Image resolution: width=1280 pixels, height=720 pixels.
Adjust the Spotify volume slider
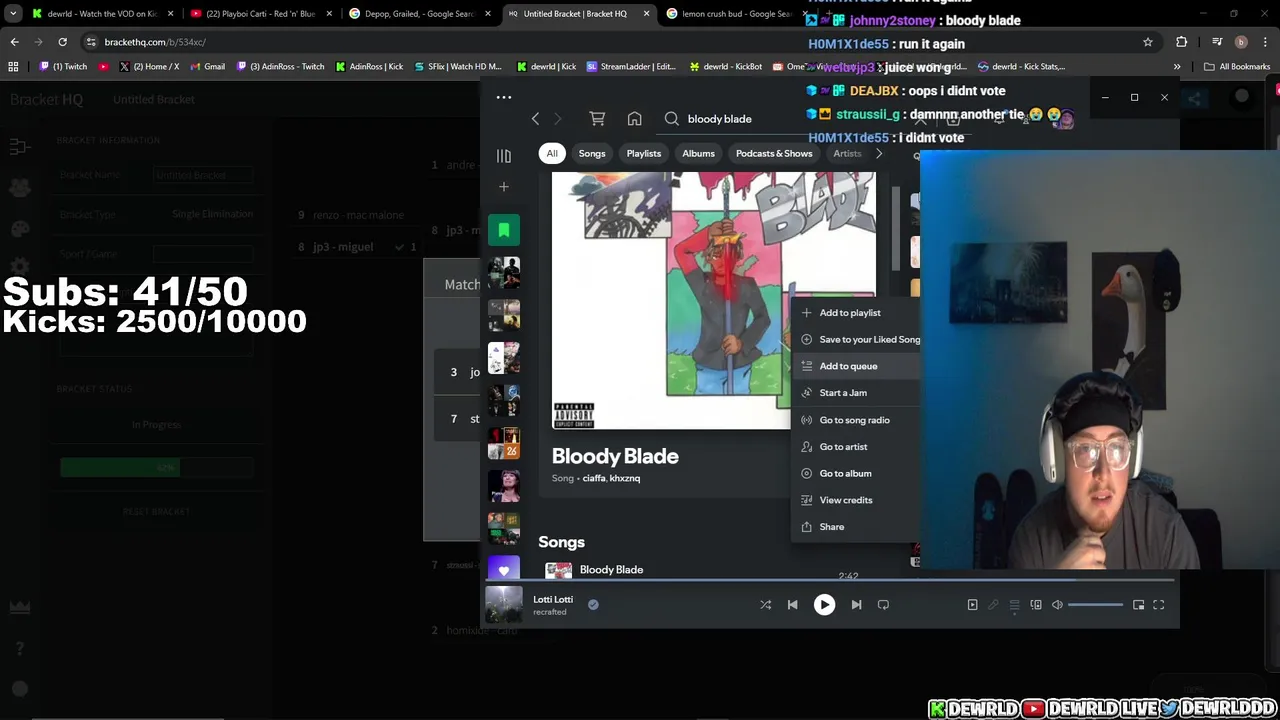point(1095,604)
